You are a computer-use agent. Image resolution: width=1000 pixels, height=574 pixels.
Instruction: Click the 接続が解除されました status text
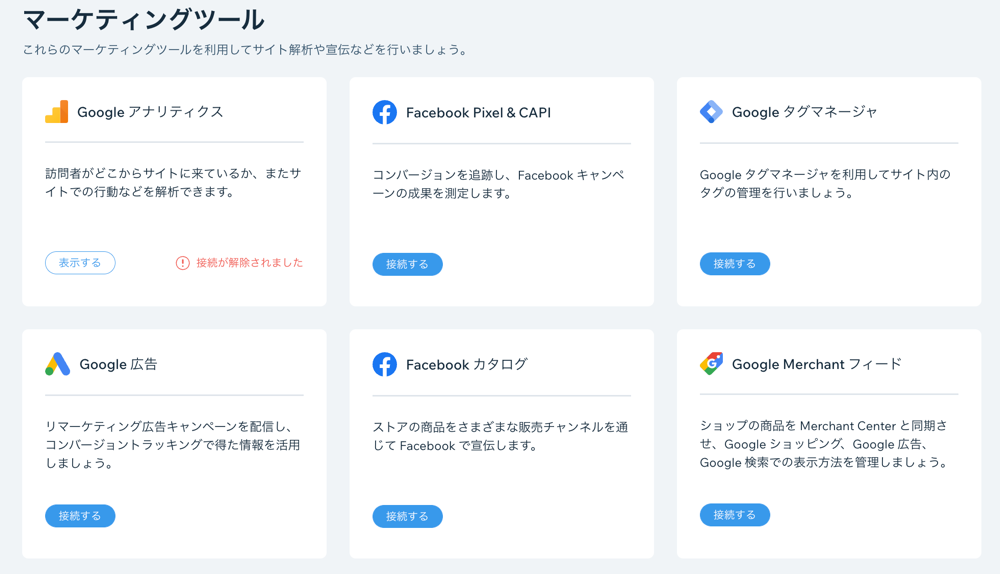point(249,263)
